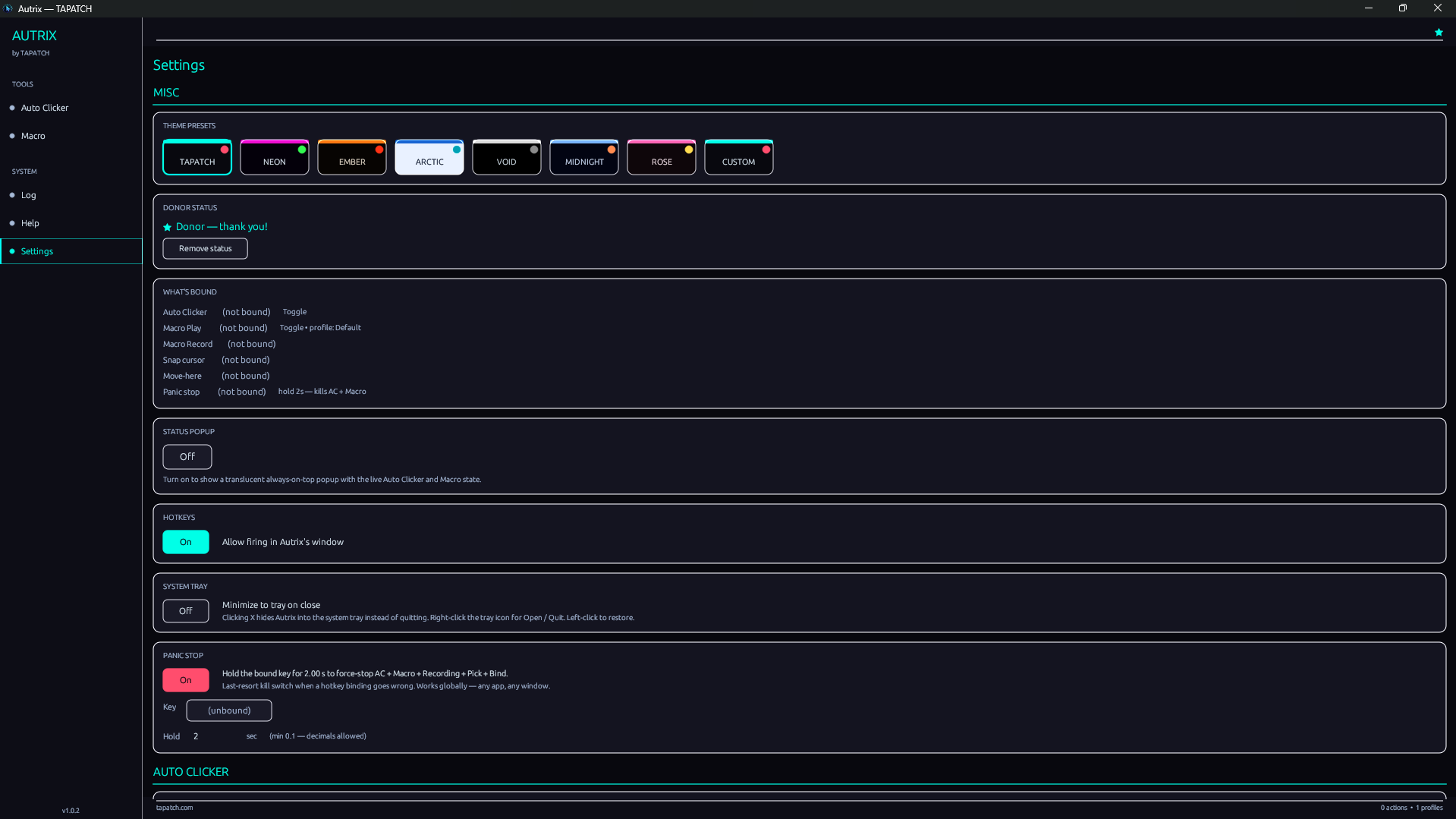Click 'Donor — thank you!' text
Screen dimensions: 1456x819
click(222, 227)
